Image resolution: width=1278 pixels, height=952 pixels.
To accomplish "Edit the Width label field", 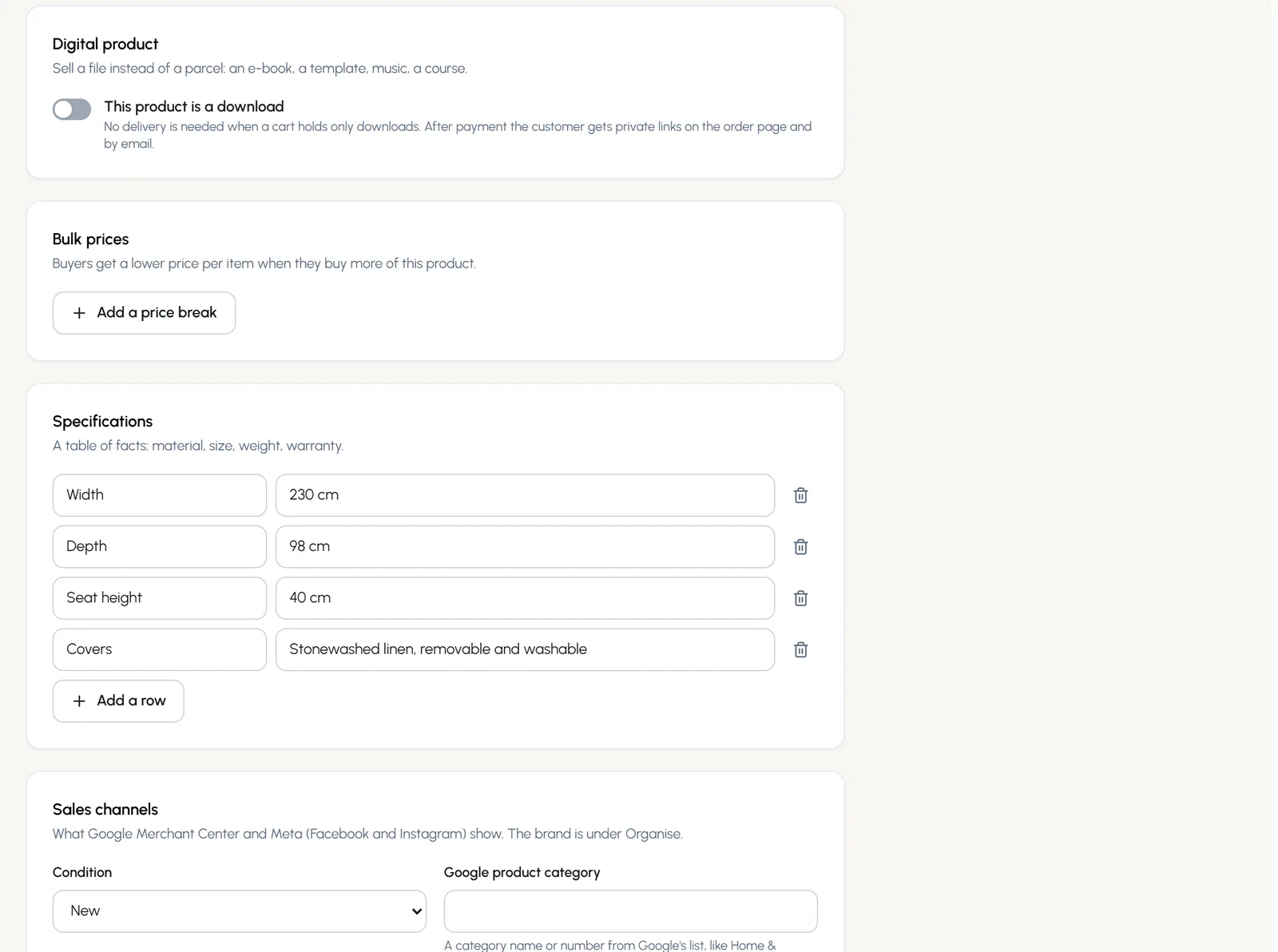I will click(160, 495).
